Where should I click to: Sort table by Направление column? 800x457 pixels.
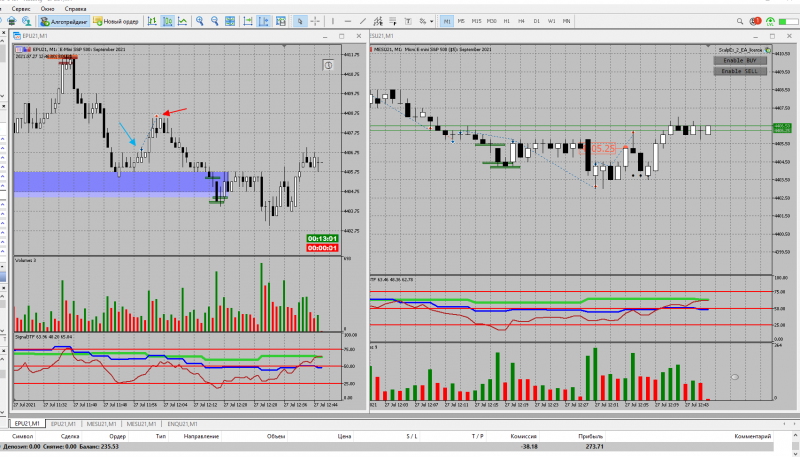[202, 437]
